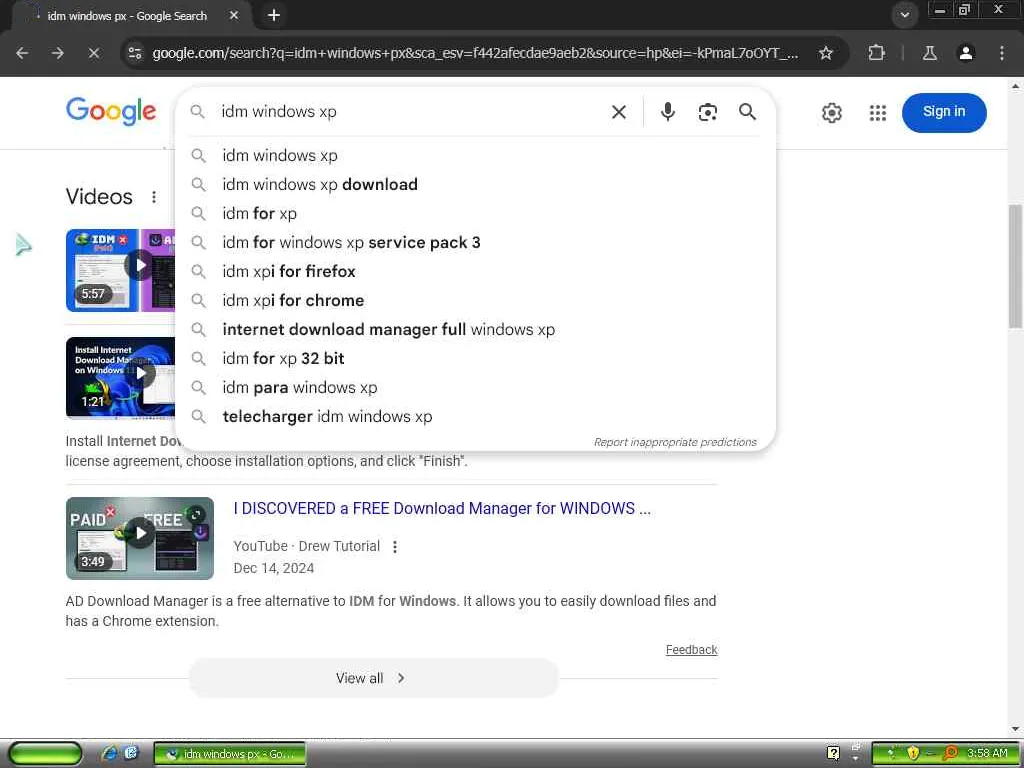Click the address bar URL text
The image size is (1024, 768).
(x=475, y=53)
